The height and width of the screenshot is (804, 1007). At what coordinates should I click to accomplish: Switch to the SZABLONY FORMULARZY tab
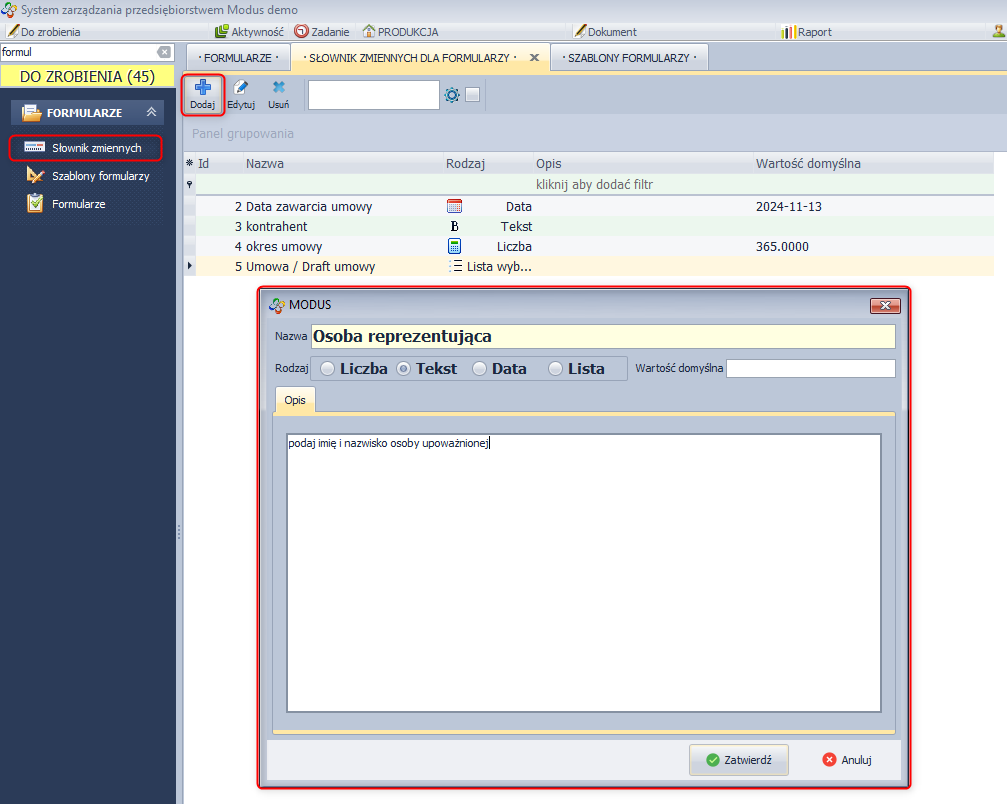(x=629, y=58)
